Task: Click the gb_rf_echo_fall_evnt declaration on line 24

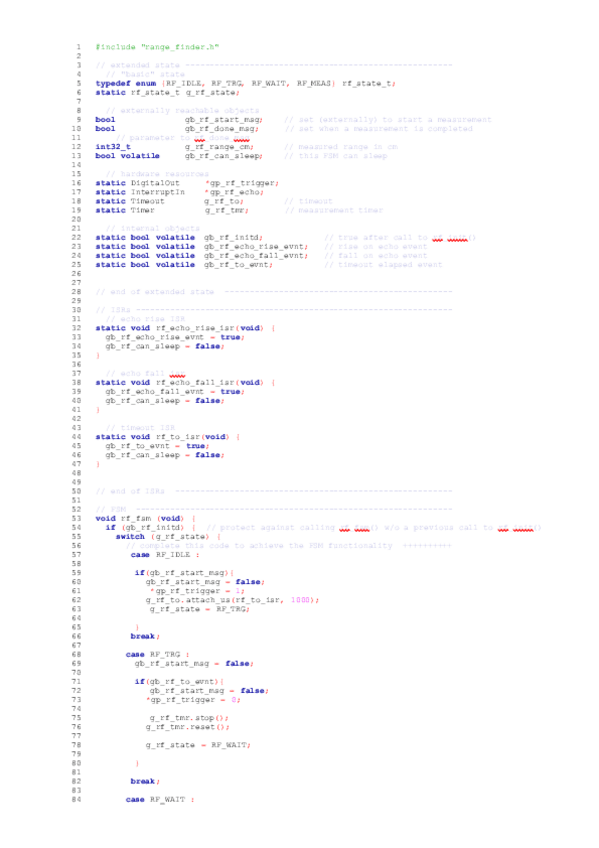Action: coord(202,255)
